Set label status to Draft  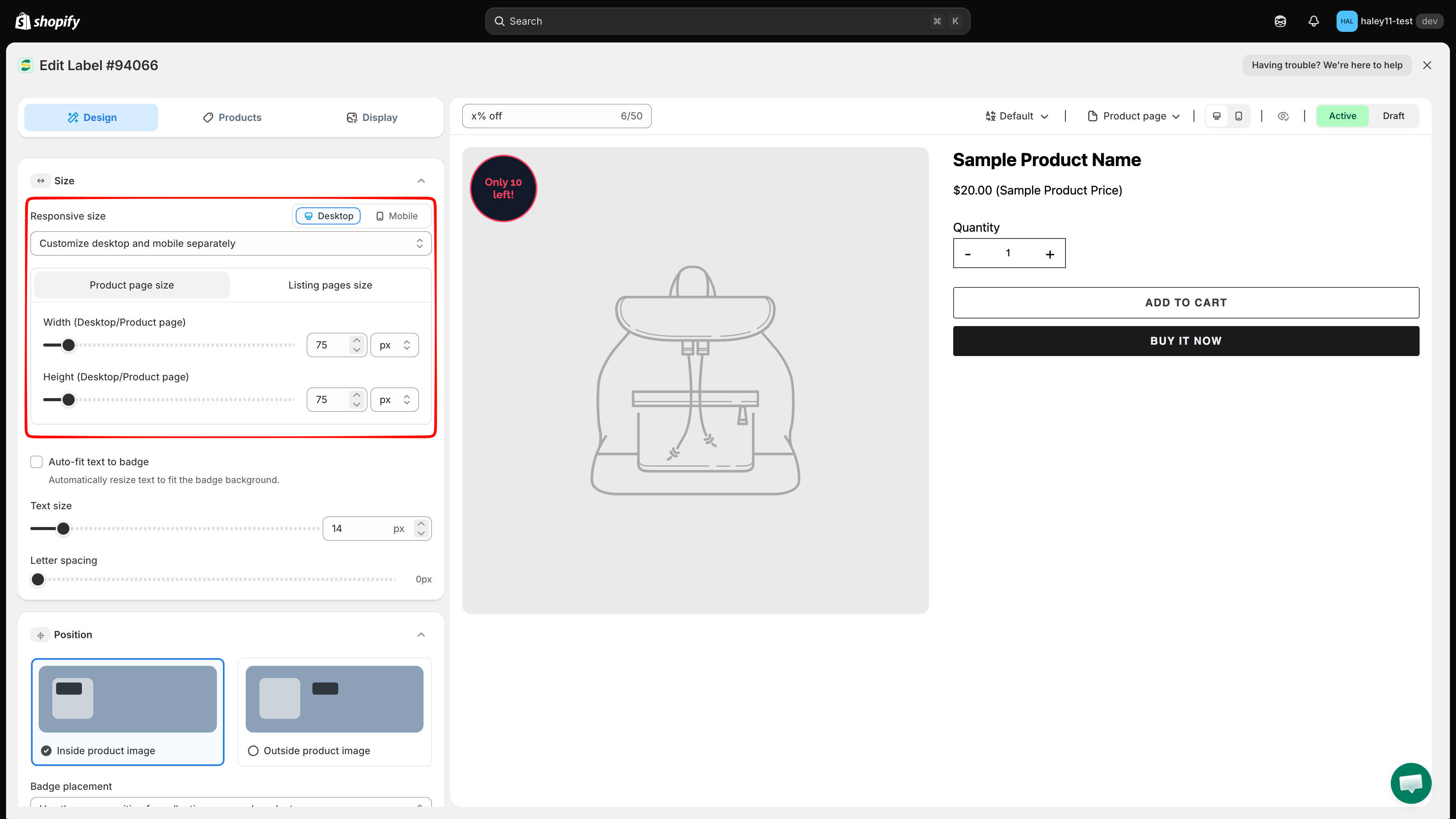[1393, 116]
